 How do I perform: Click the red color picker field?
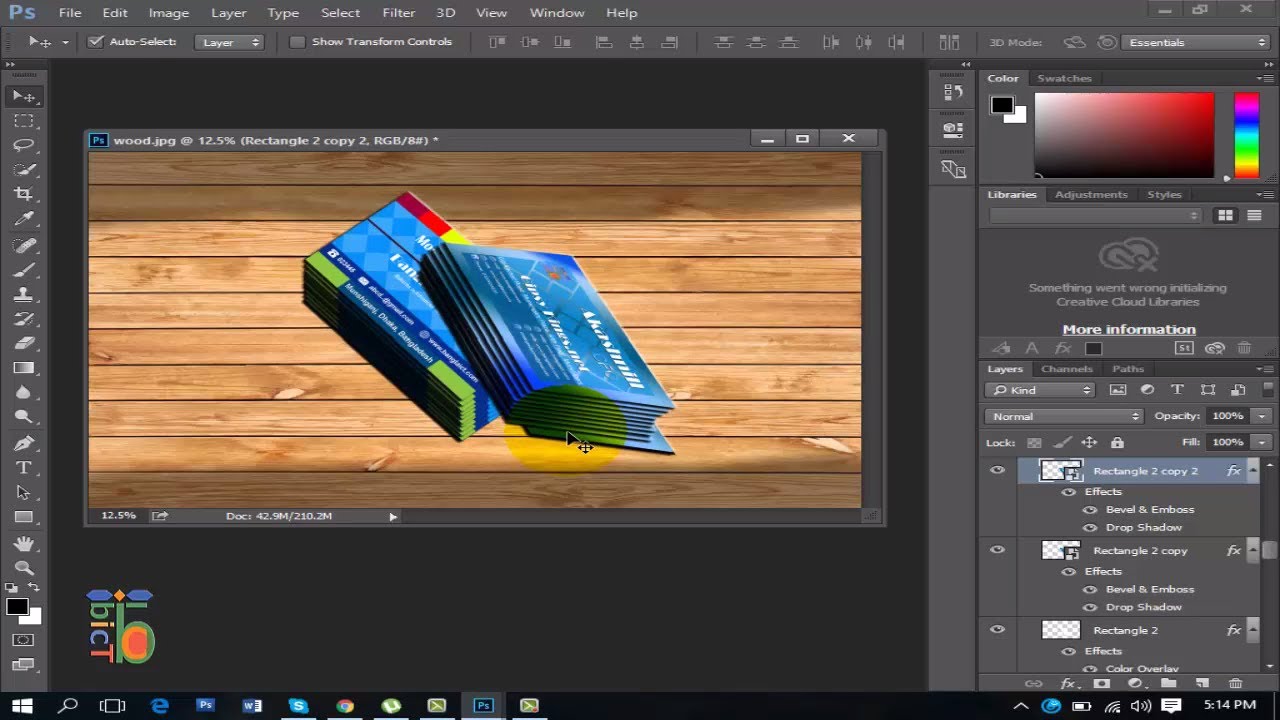coord(1124,135)
